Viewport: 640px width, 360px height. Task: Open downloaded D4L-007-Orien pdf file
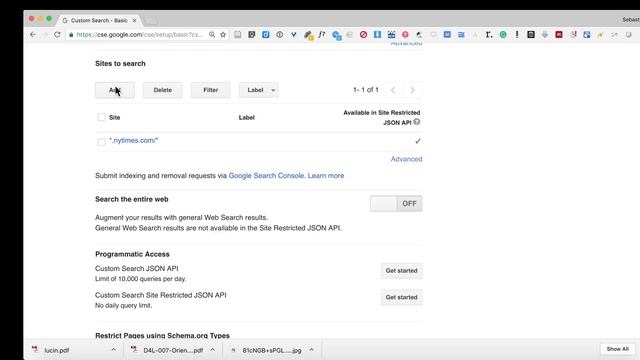173,350
